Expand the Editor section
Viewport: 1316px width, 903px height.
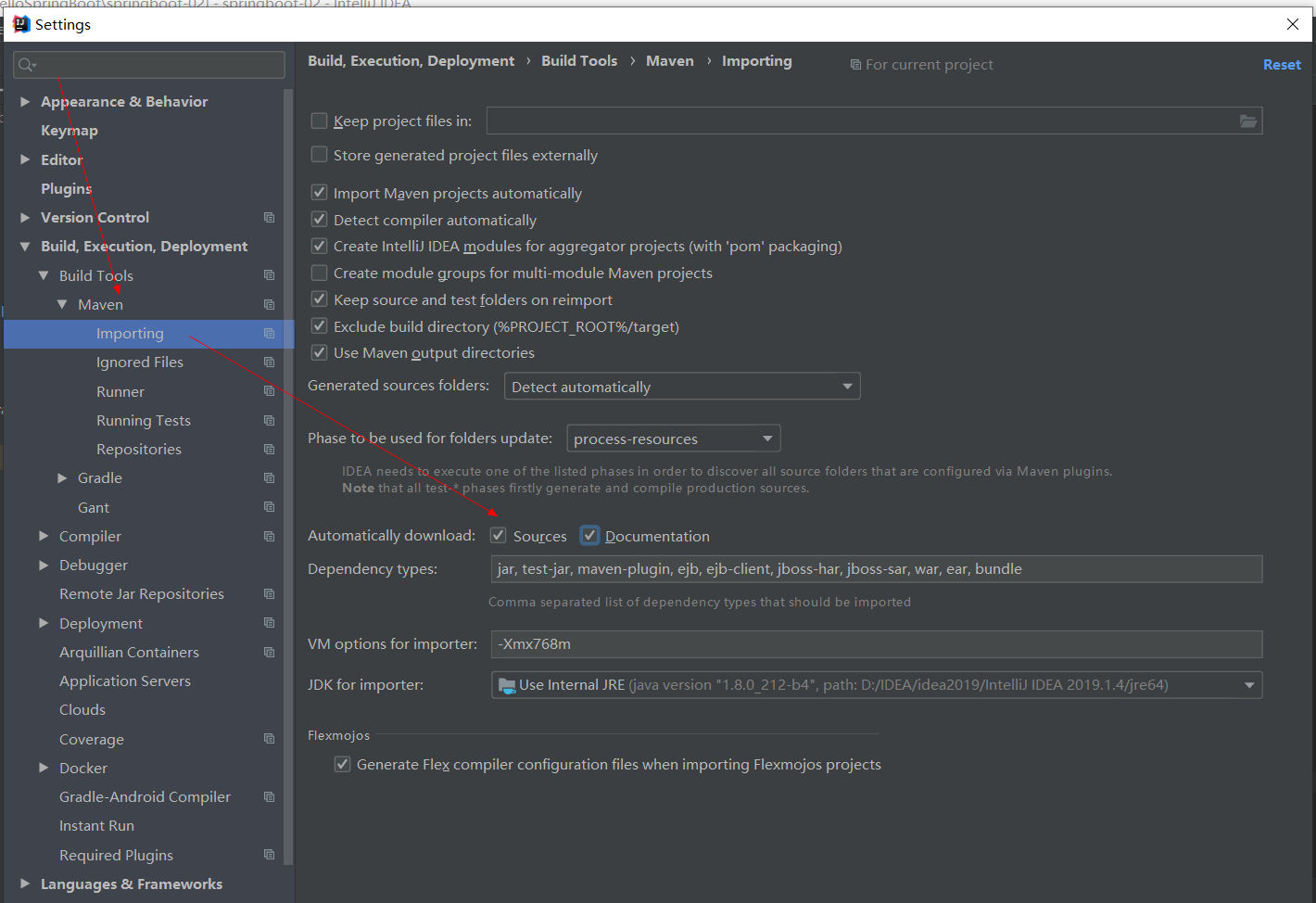point(25,159)
